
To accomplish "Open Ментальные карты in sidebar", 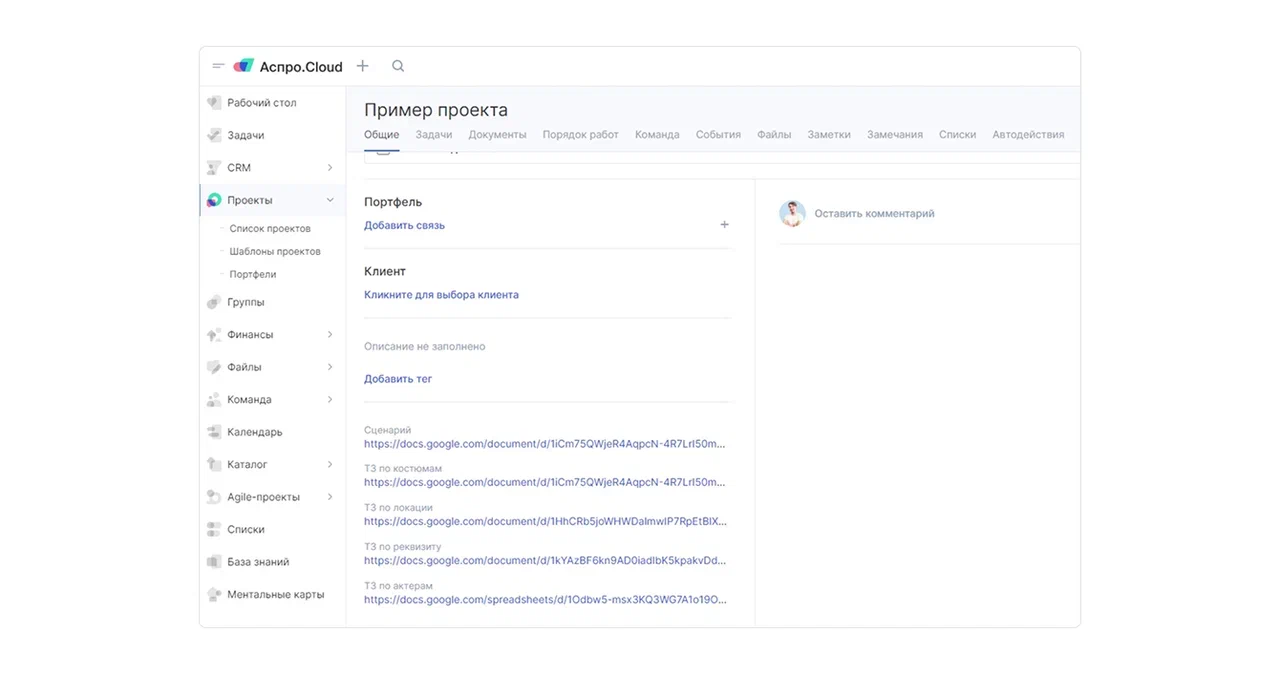I will pos(275,594).
